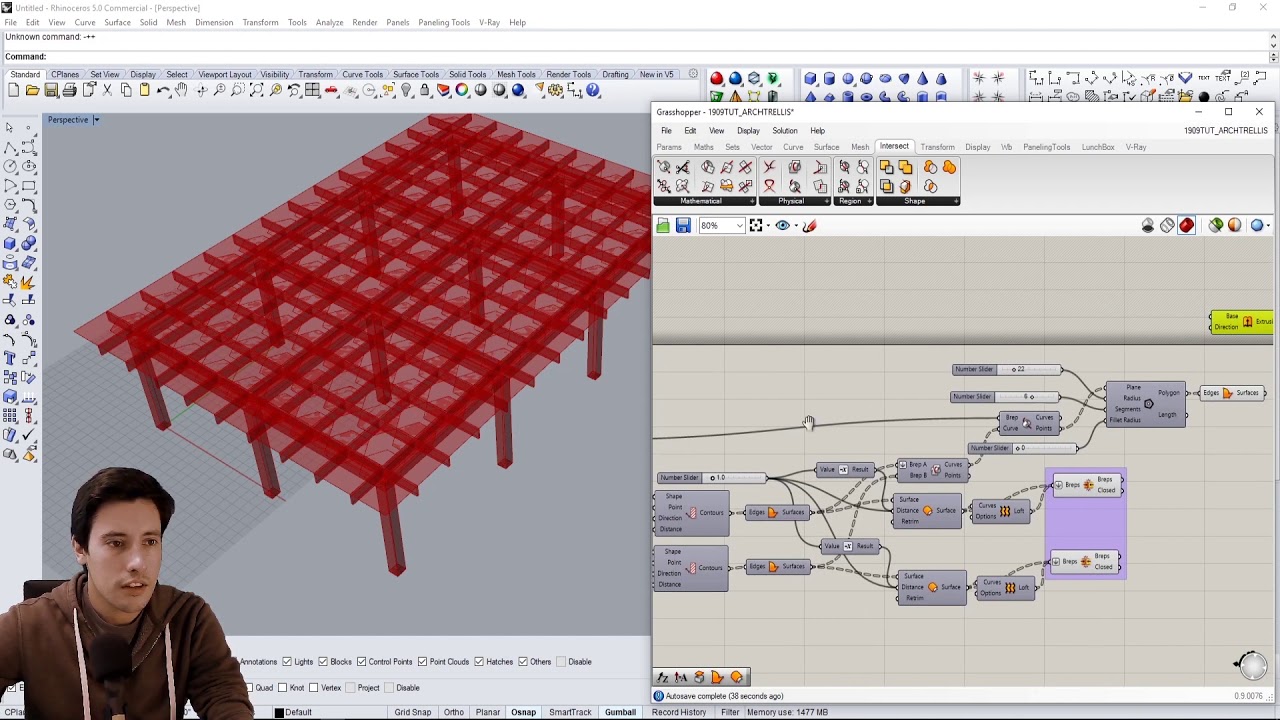The image size is (1280, 720).
Task: Click the light bulb Hide/Show icon
Action: [x=406, y=90]
